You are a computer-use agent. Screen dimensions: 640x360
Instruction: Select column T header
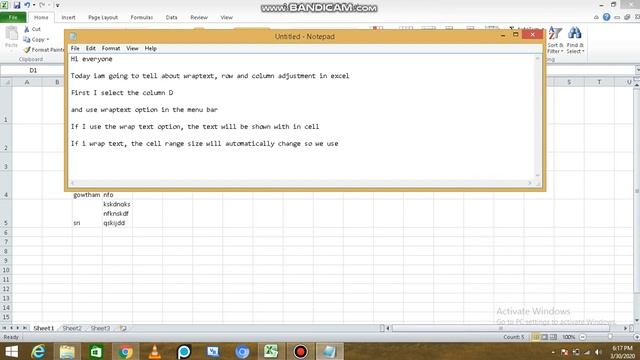click(599, 82)
